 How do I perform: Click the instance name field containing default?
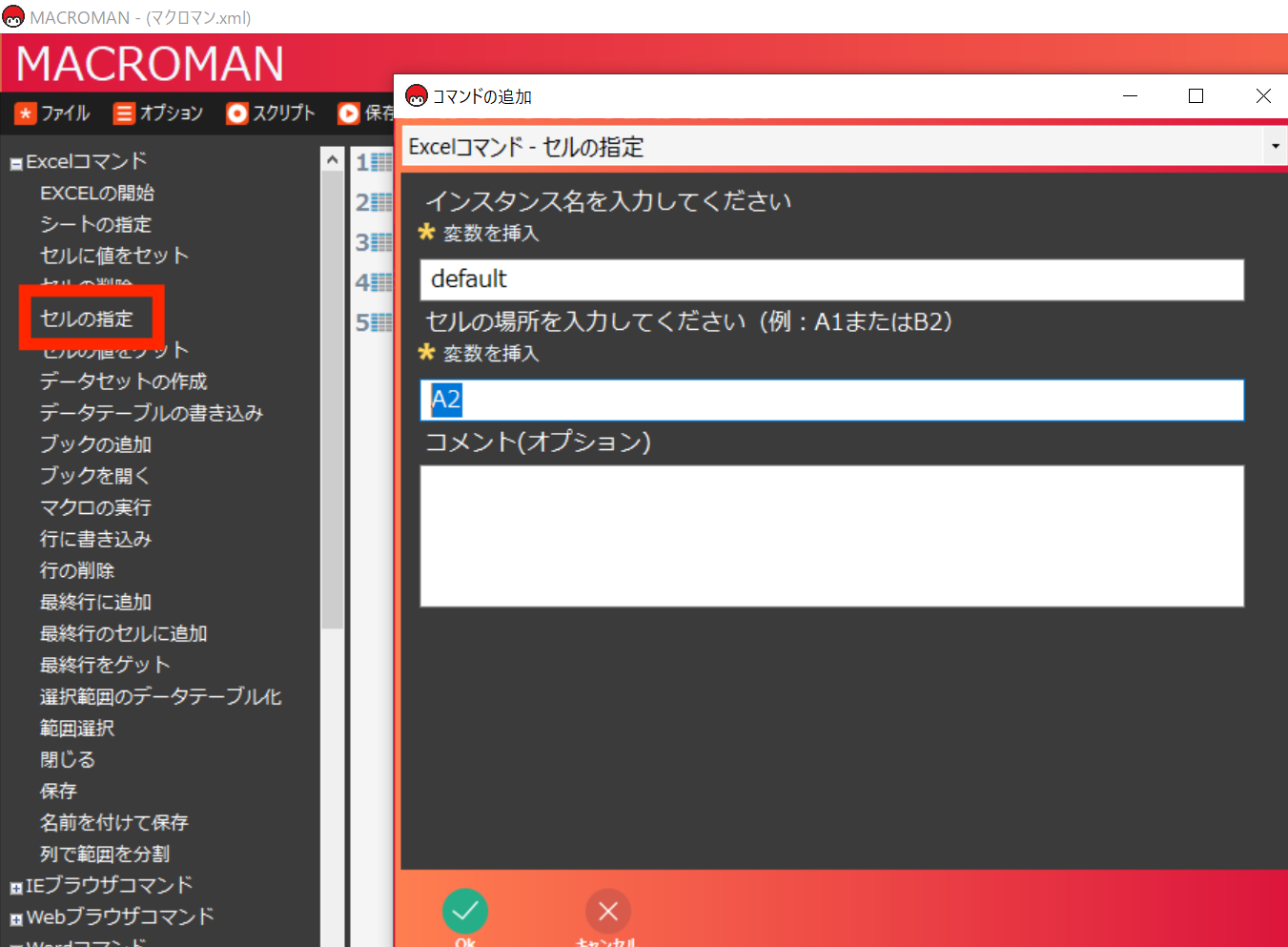pos(831,279)
